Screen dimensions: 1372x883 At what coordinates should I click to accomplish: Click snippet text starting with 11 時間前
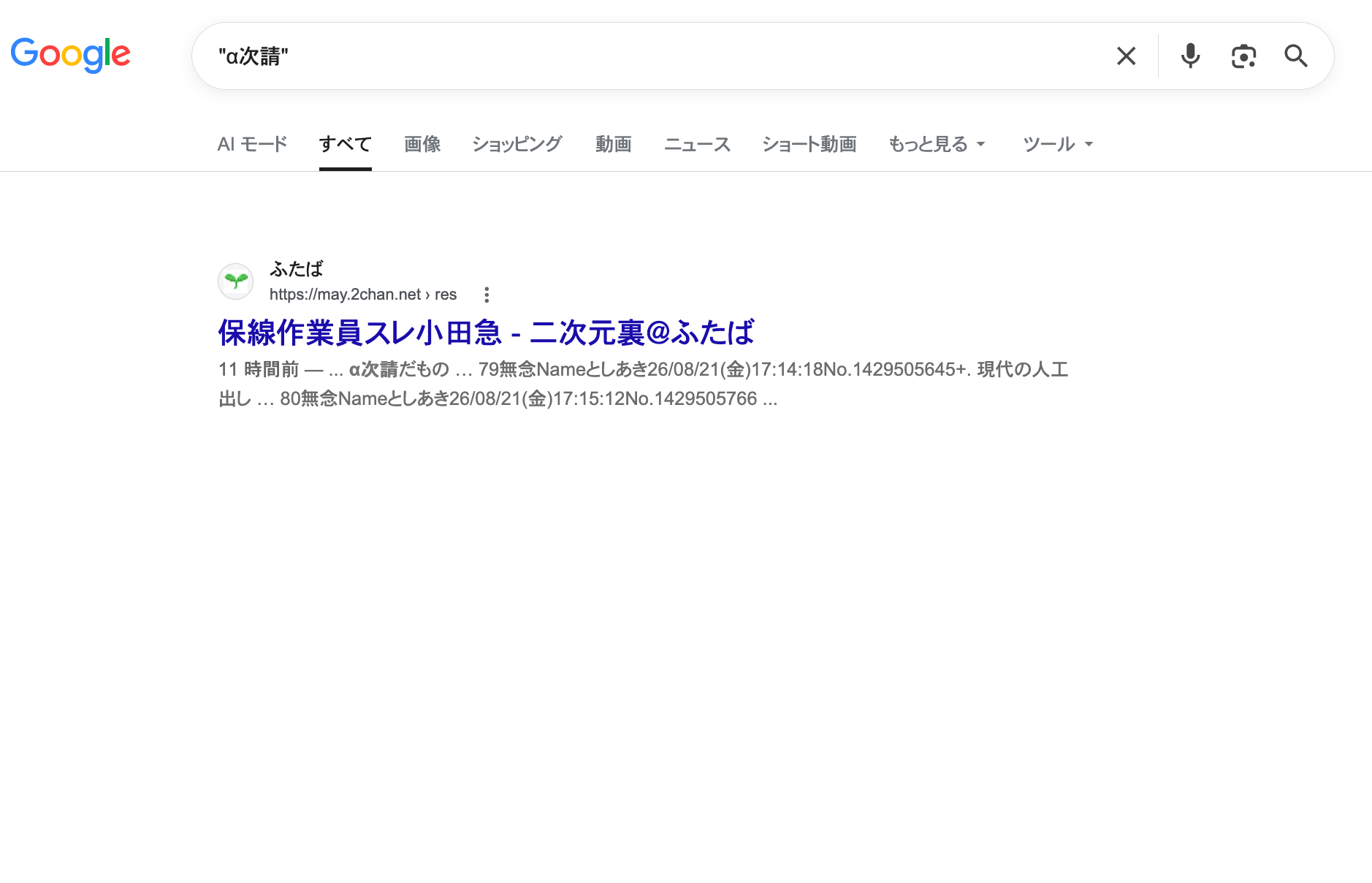pyautogui.click(x=643, y=369)
